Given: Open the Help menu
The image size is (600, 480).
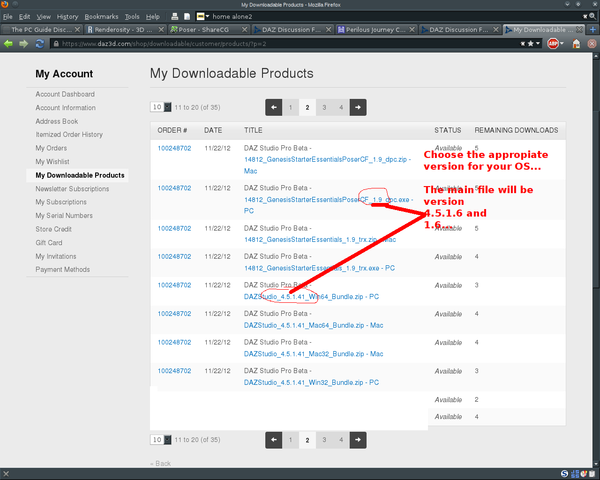Looking at the screenshot, I should tap(153, 16).
